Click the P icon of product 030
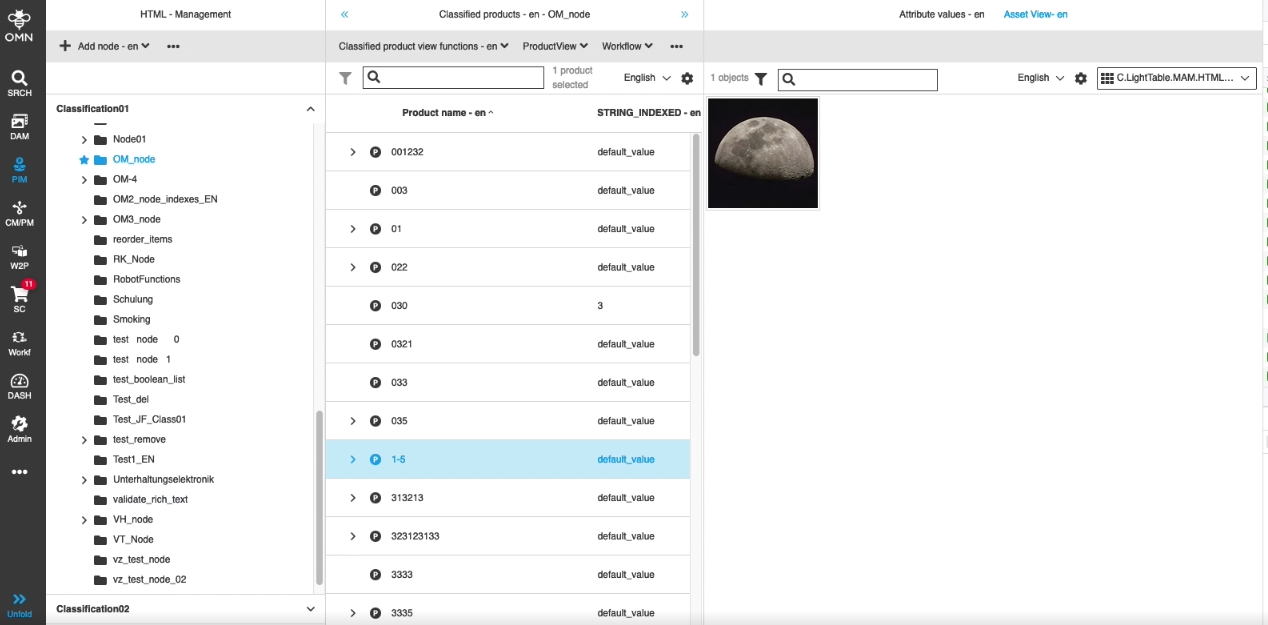The height and width of the screenshot is (625, 1268). pos(376,306)
